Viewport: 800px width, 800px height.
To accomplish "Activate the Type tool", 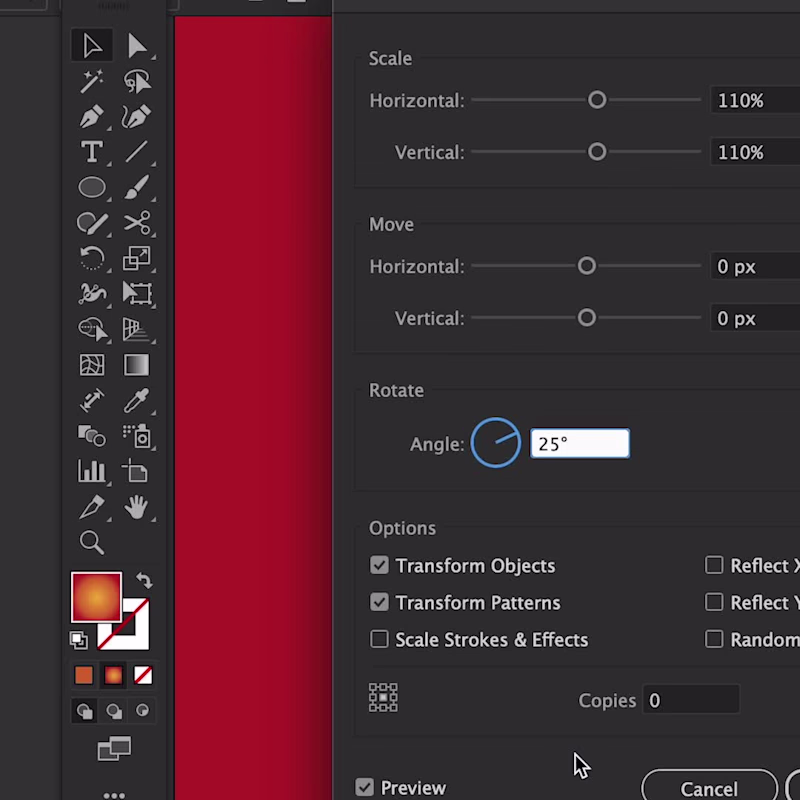I will (x=91, y=152).
